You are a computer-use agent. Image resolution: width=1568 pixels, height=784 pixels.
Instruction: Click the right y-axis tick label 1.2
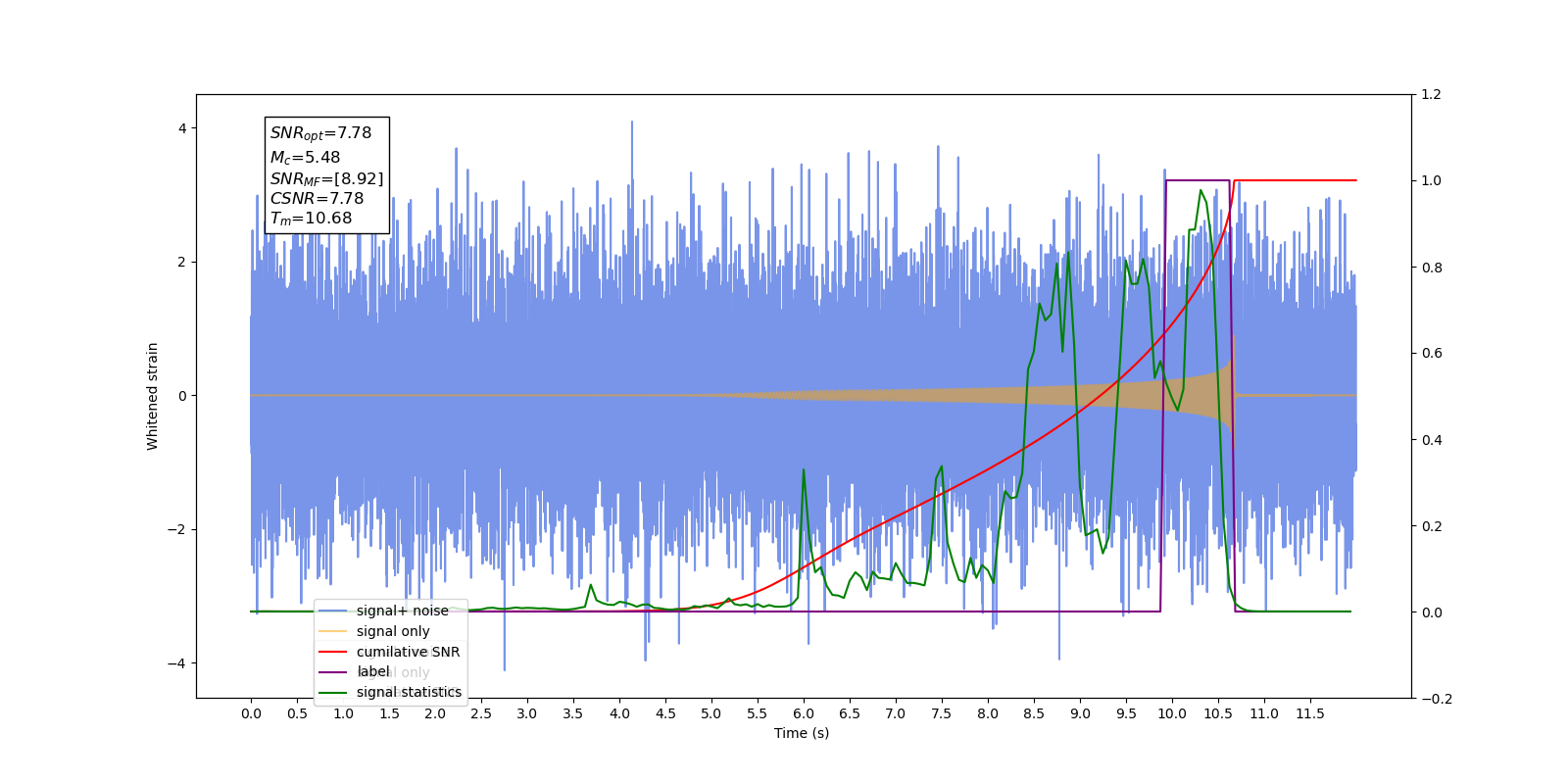(1432, 95)
